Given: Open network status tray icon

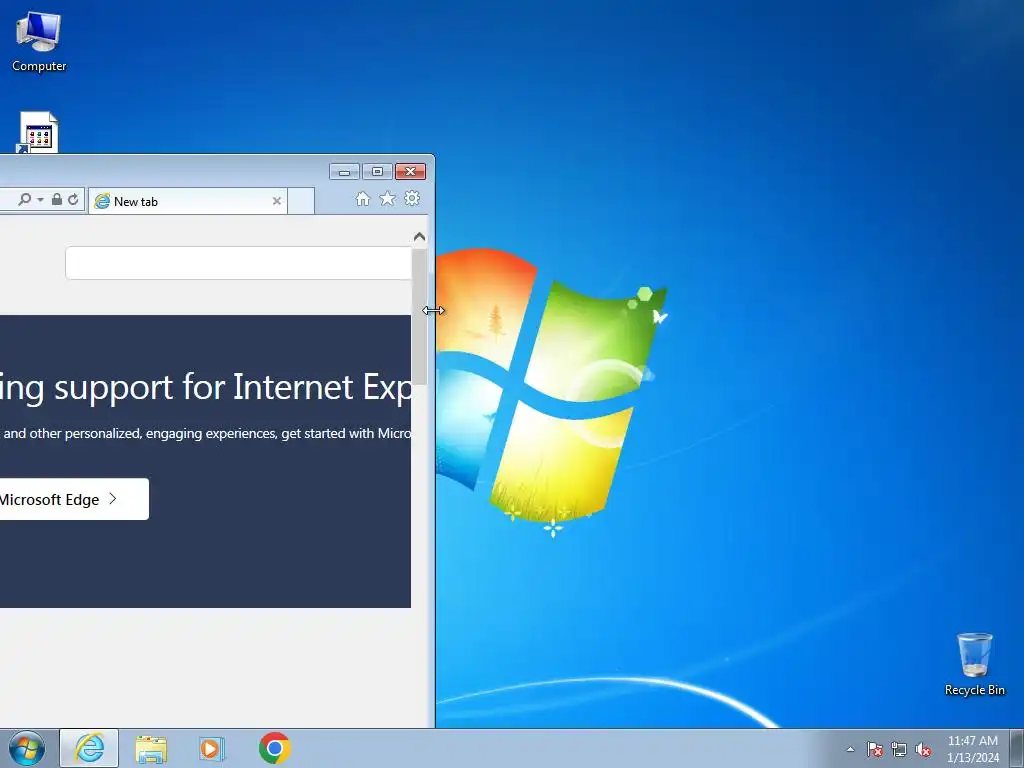Looking at the screenshot, I should (x=899, y=749).
